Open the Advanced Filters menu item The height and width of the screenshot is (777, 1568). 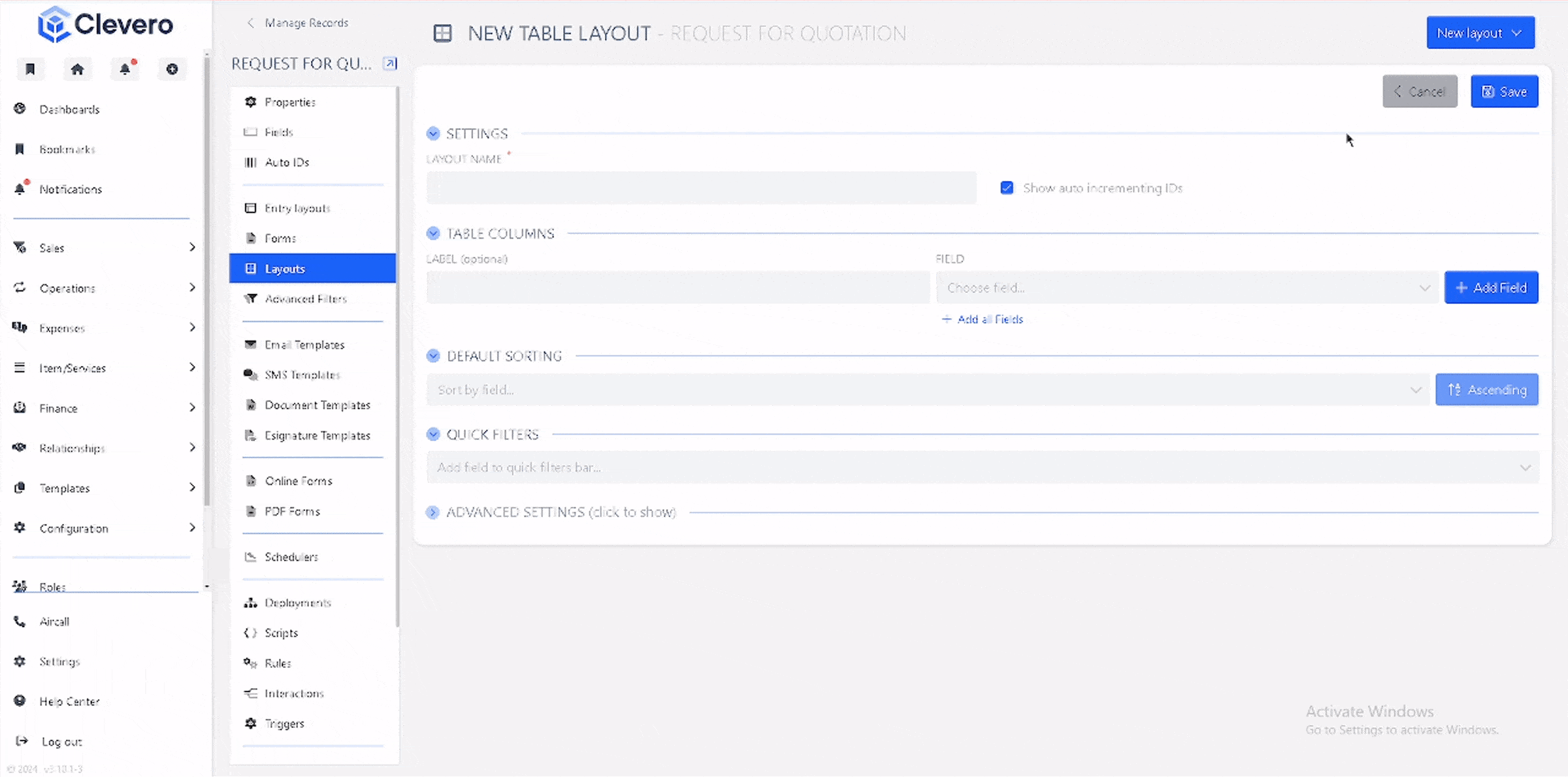click(x=305, y=299)
